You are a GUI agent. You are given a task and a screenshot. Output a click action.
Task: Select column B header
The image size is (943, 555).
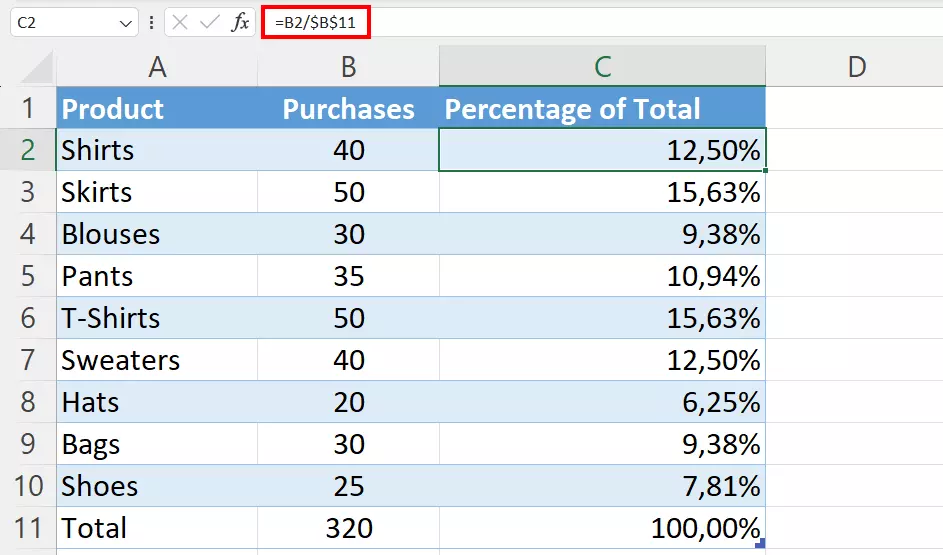348,66
